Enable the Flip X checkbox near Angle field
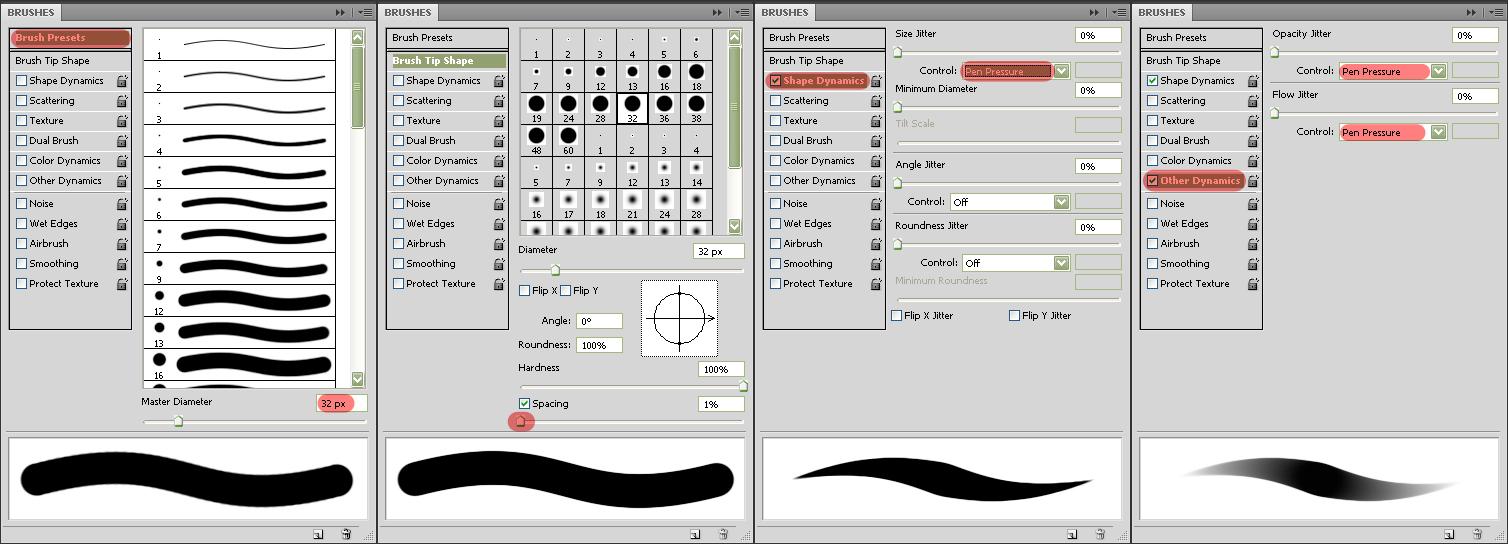The width and height of the screenshot is (1508, 544). 525,291
